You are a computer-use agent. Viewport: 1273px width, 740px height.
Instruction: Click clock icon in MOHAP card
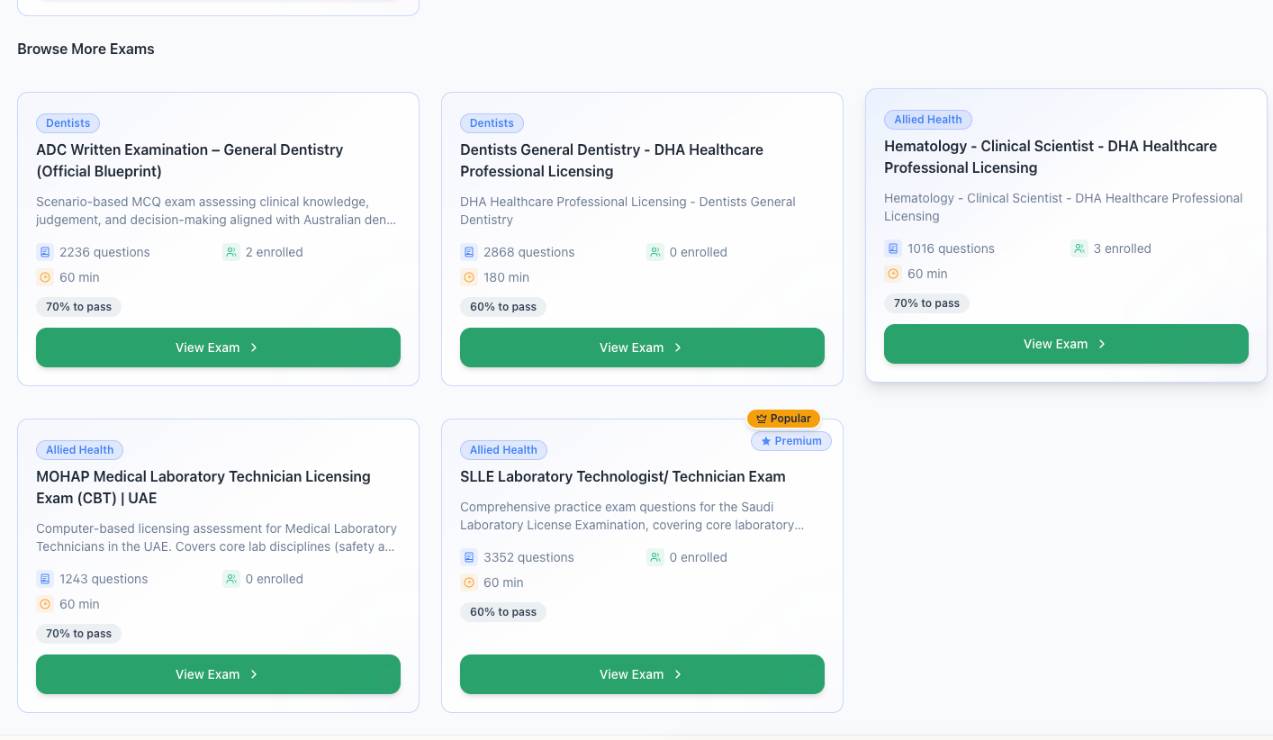coord(45,604)
